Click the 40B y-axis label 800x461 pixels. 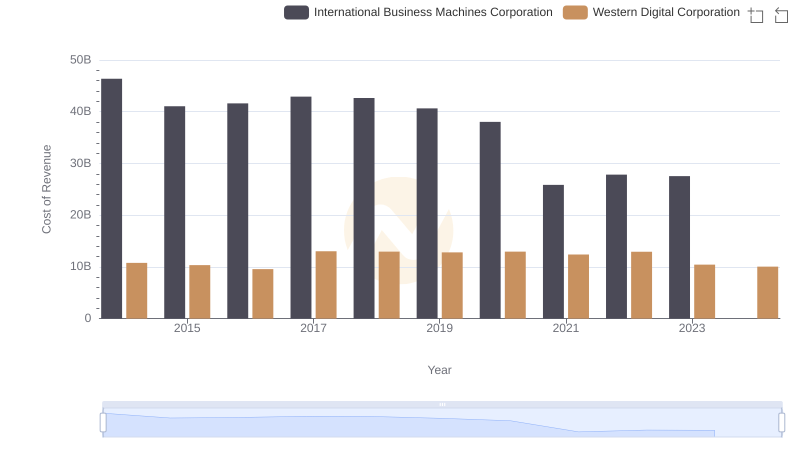point(81,111)
